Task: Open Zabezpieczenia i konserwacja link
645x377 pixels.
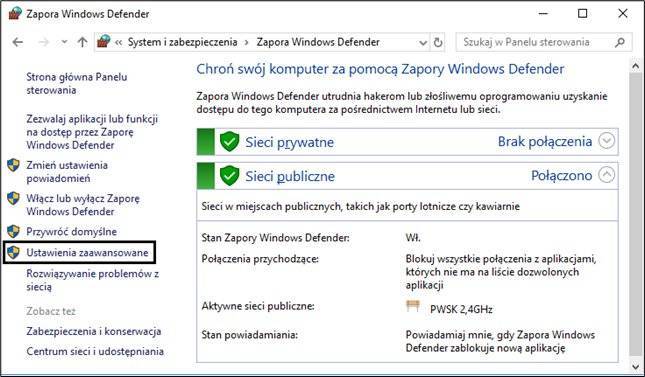Action: coord(94,331)
